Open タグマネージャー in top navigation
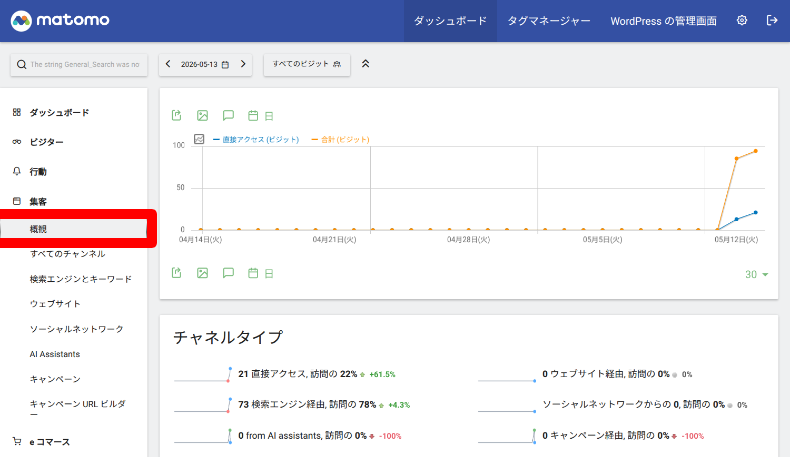The image size is (790, 457). (x=549, y=21)
